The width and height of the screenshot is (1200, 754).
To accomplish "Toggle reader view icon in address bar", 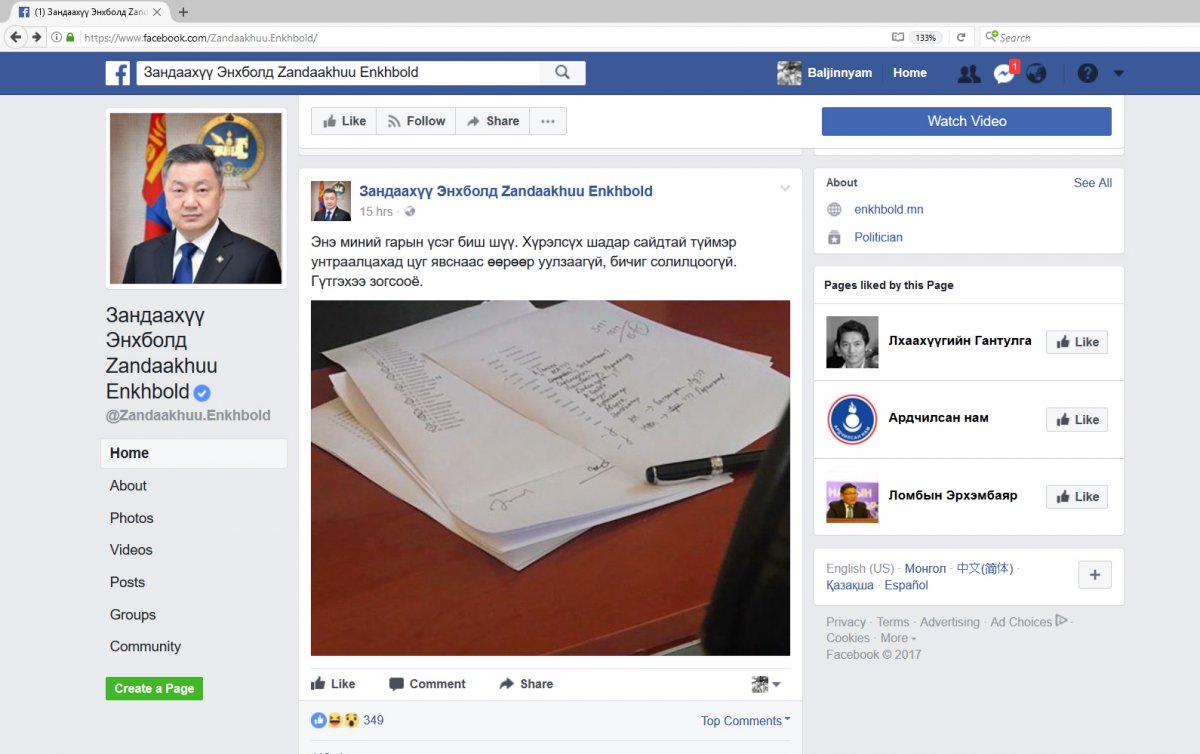I will coord(898,37).
